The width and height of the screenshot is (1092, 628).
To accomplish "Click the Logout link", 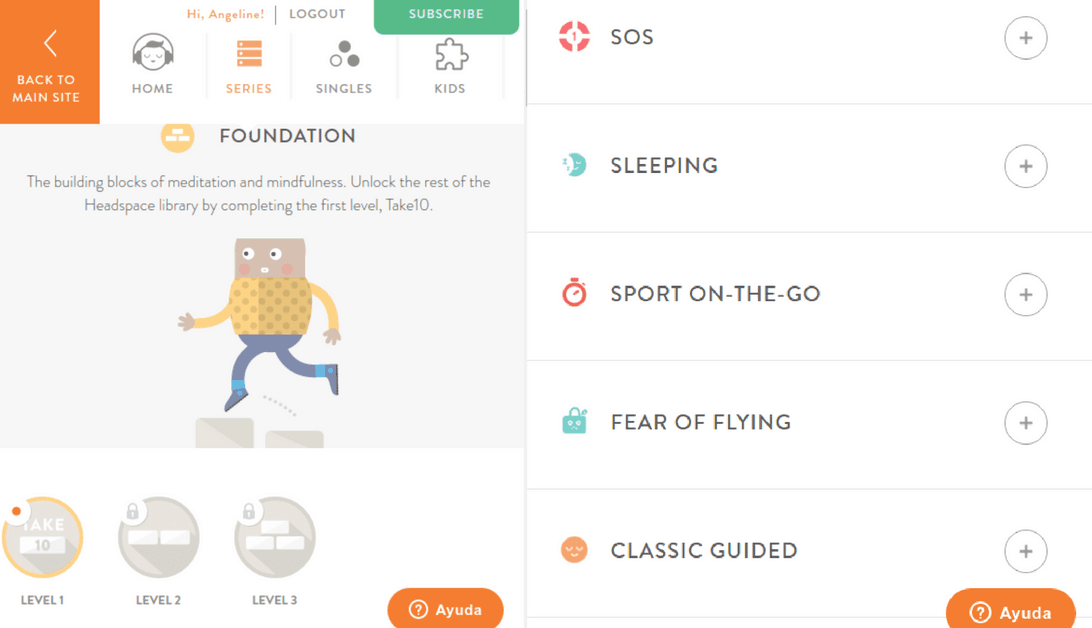I will [317, 14].
